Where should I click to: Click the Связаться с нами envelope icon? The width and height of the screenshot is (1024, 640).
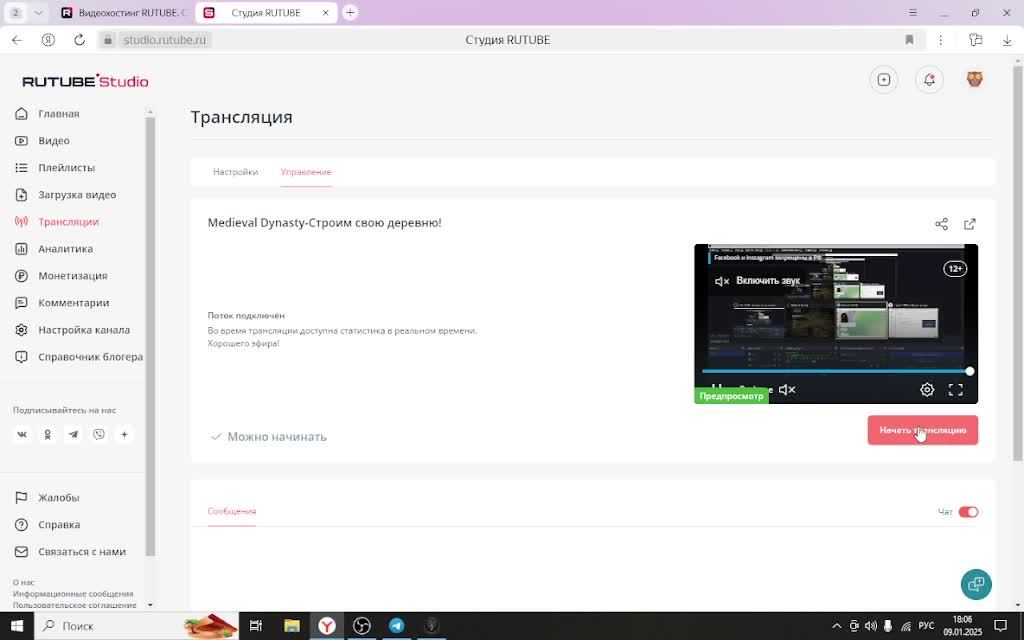[x=22, y=552]
